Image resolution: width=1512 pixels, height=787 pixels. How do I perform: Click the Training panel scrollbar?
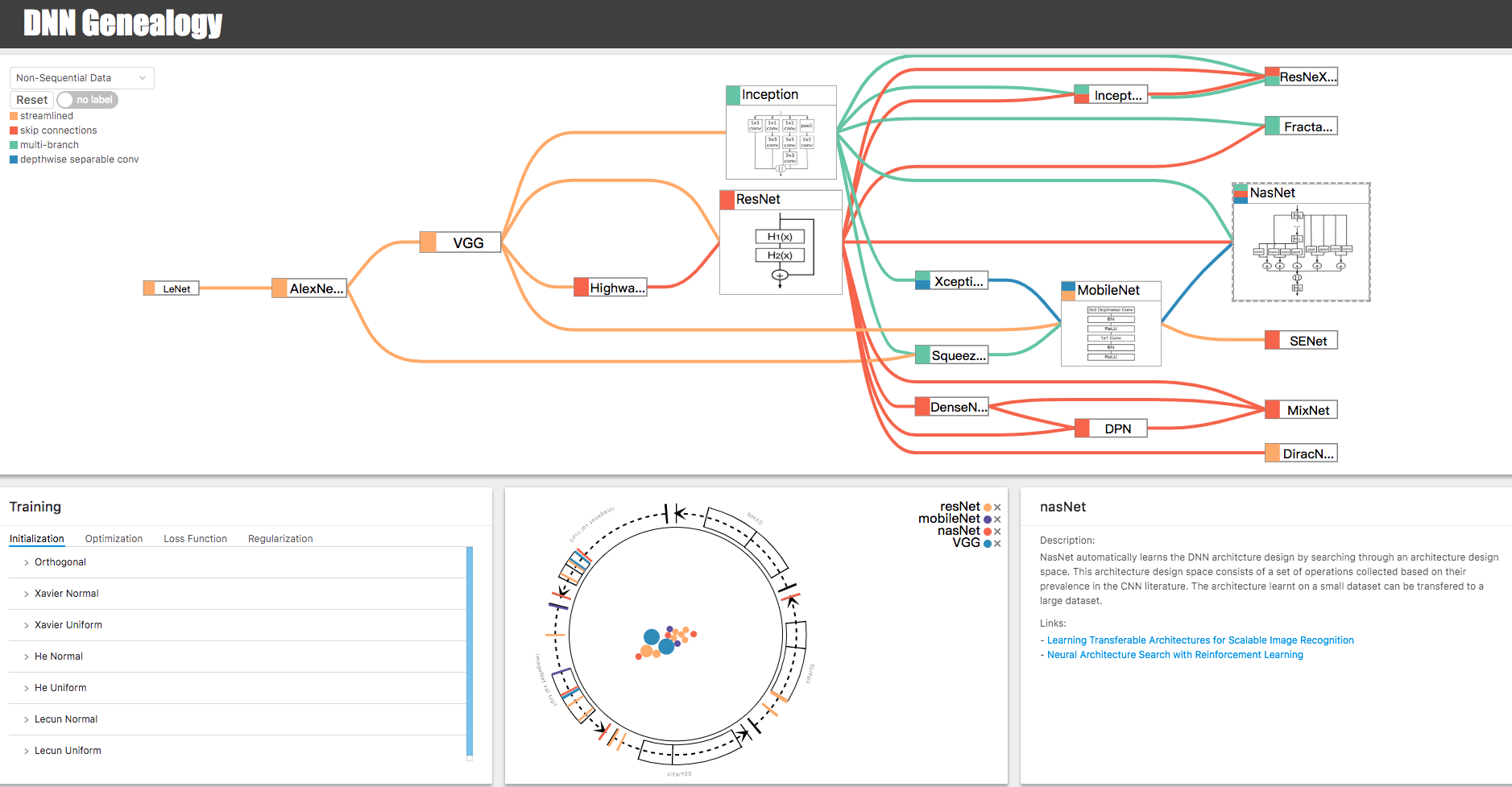[x=470, y=652]
